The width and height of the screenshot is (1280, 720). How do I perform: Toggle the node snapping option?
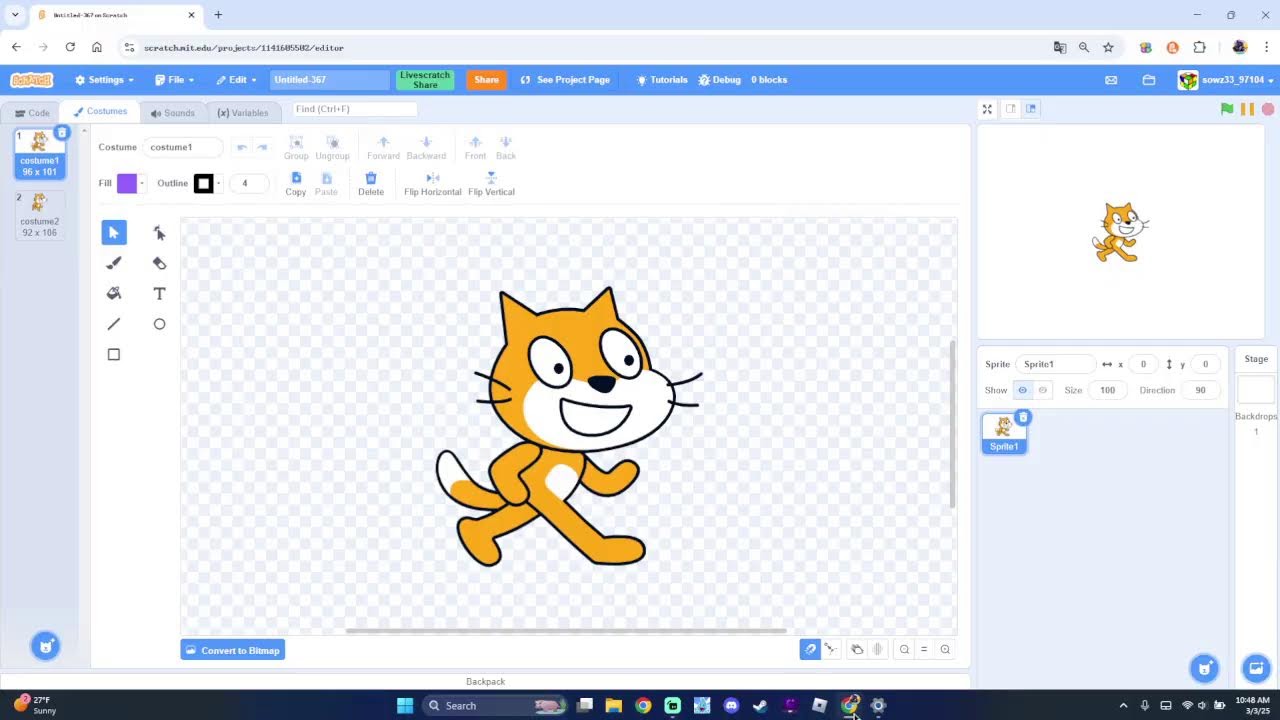click(x=830, y=650)
